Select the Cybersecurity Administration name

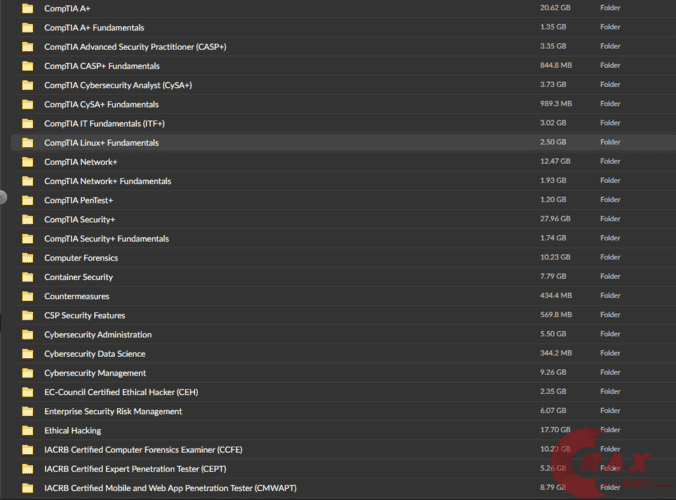pyautogui.click(x=98, y=334)
